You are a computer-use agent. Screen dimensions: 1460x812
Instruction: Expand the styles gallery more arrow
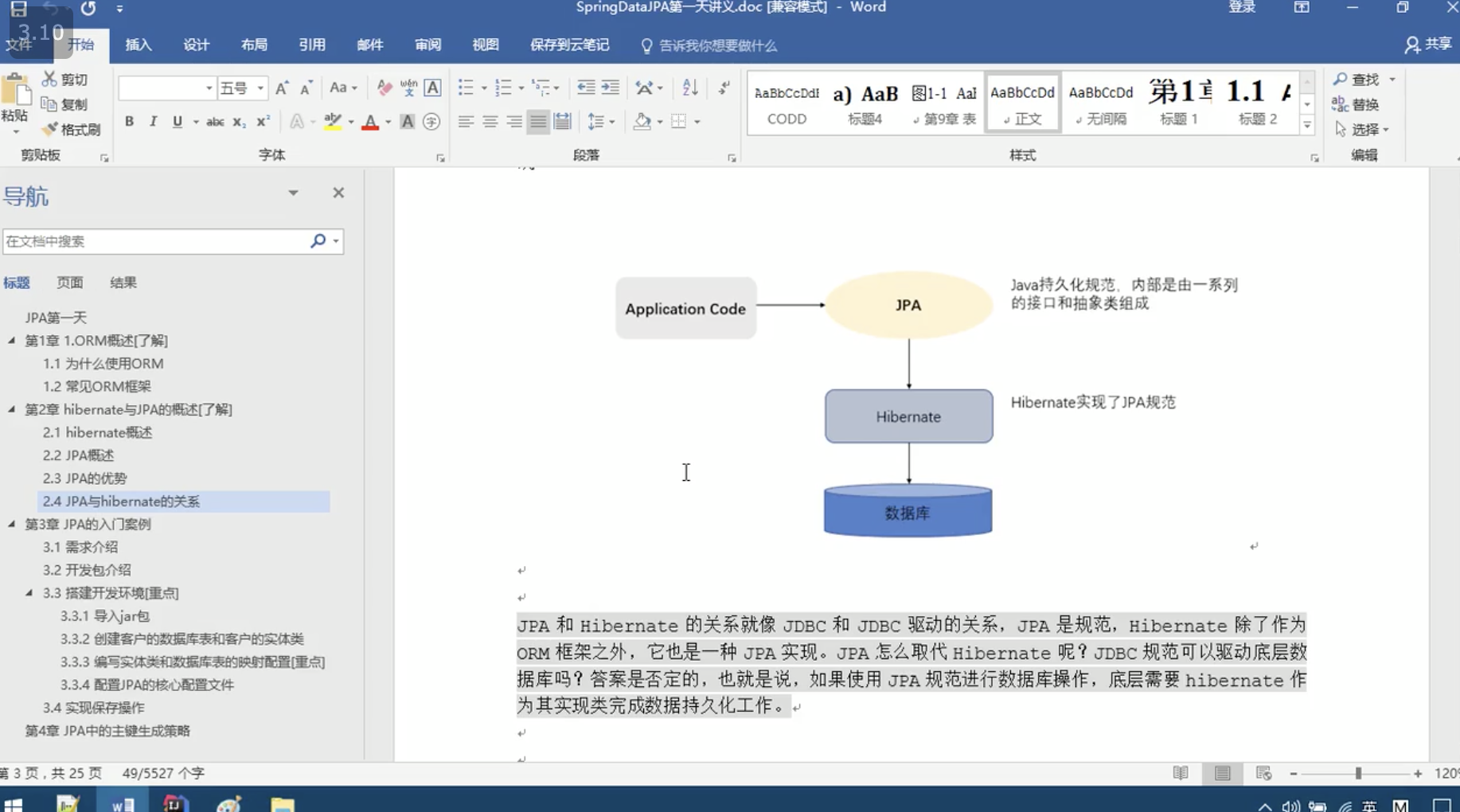click(1307, 127)
